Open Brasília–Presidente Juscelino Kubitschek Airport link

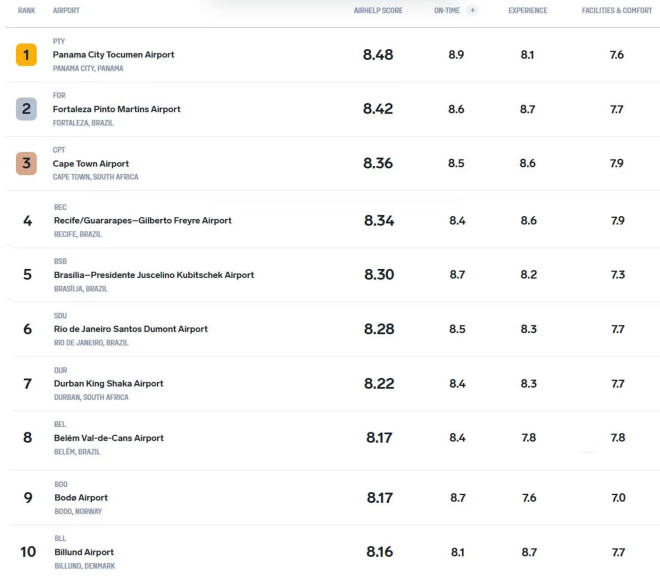click(154, 275)
